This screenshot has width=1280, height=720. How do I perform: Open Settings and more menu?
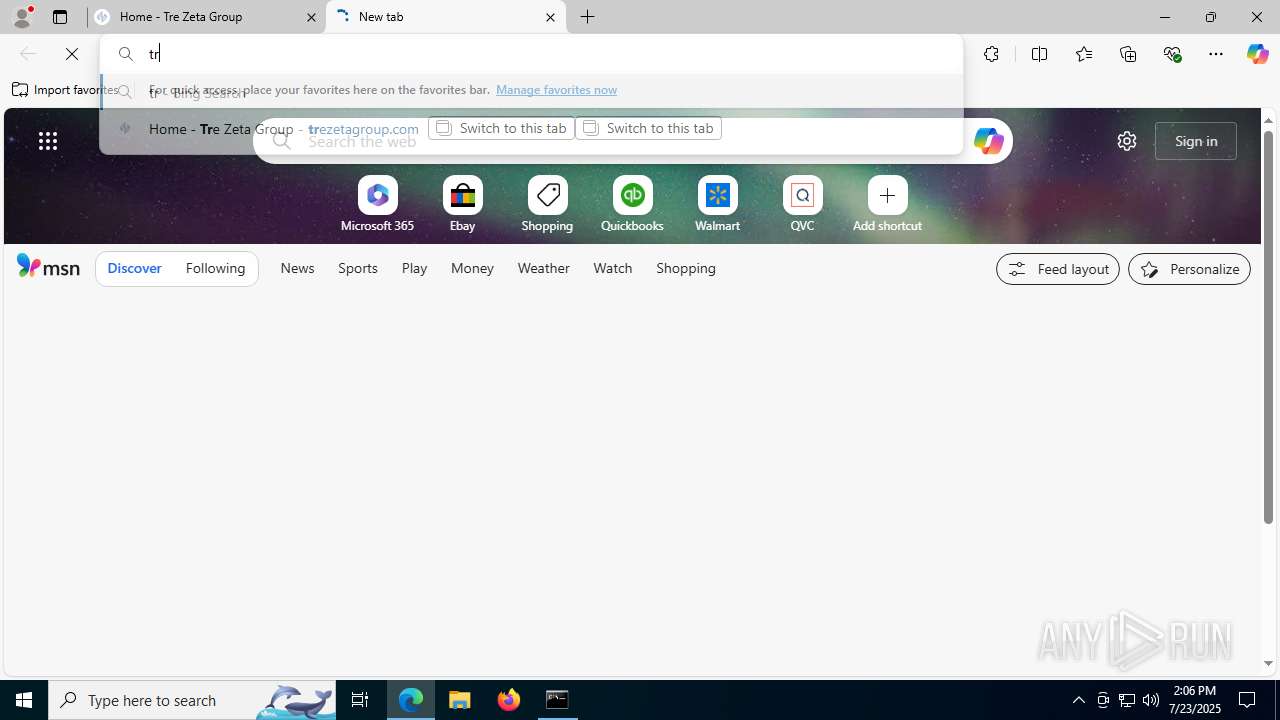tap(1216, 54)
